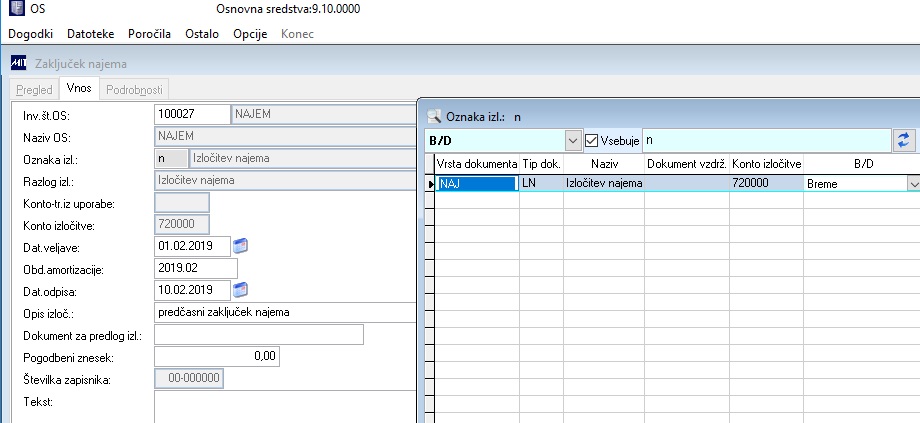Image resolution: width=920 pixels, height=423 pixels.
Task: Click the OS application icon in title bar
Action: (x=17, y=9)
